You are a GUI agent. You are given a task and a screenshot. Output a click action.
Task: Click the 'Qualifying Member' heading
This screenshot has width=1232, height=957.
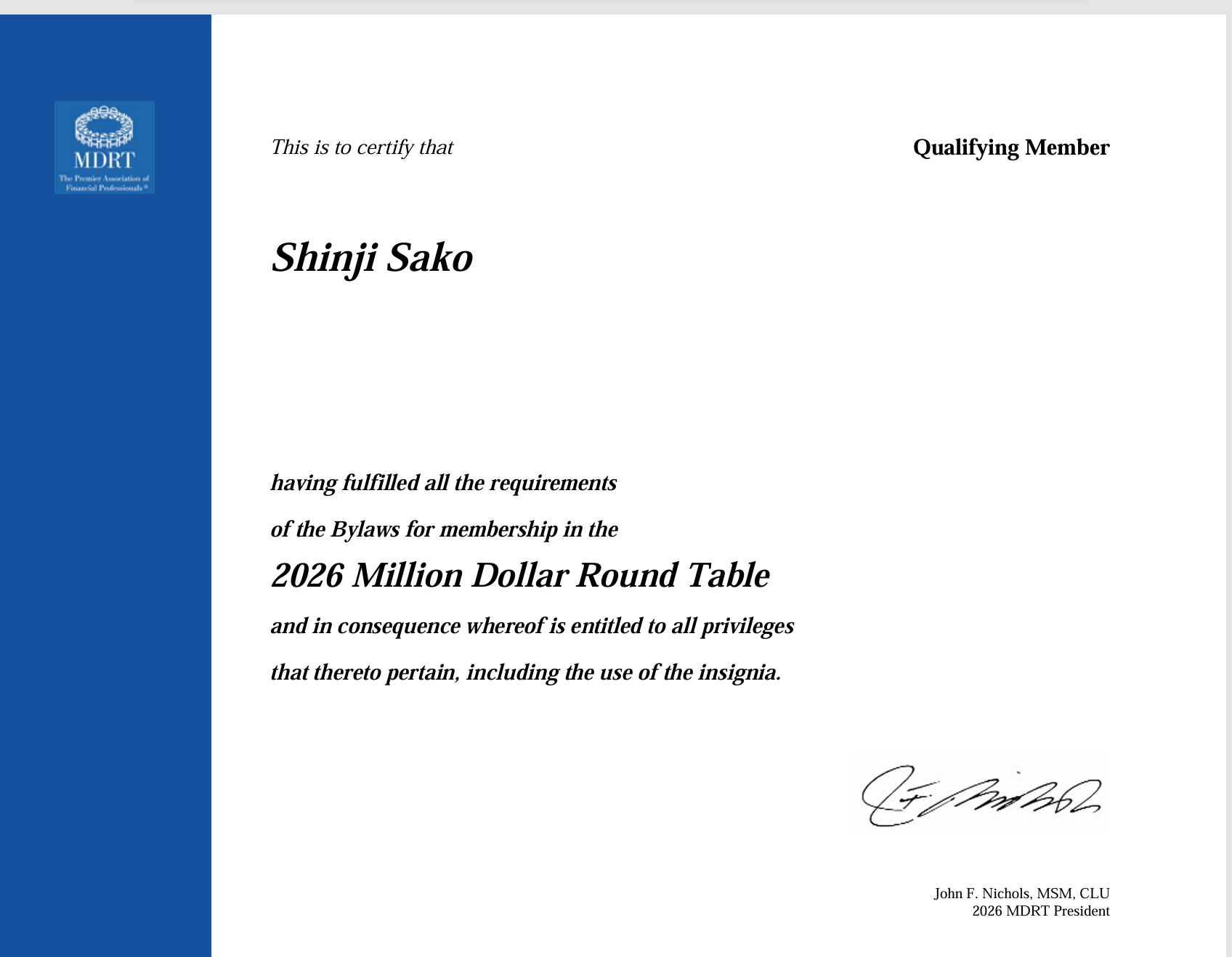pyautogui.click(x=1010, y=147)
